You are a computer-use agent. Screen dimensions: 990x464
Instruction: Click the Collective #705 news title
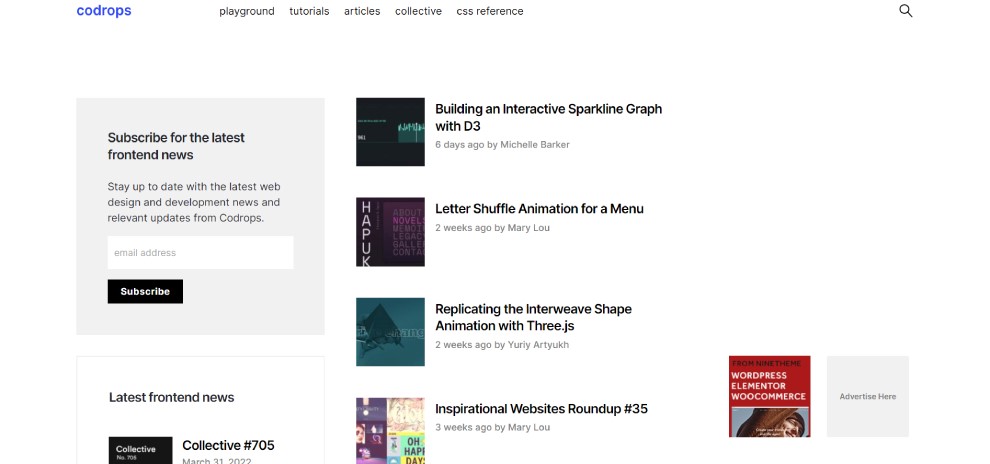click(x=228, y=445)
